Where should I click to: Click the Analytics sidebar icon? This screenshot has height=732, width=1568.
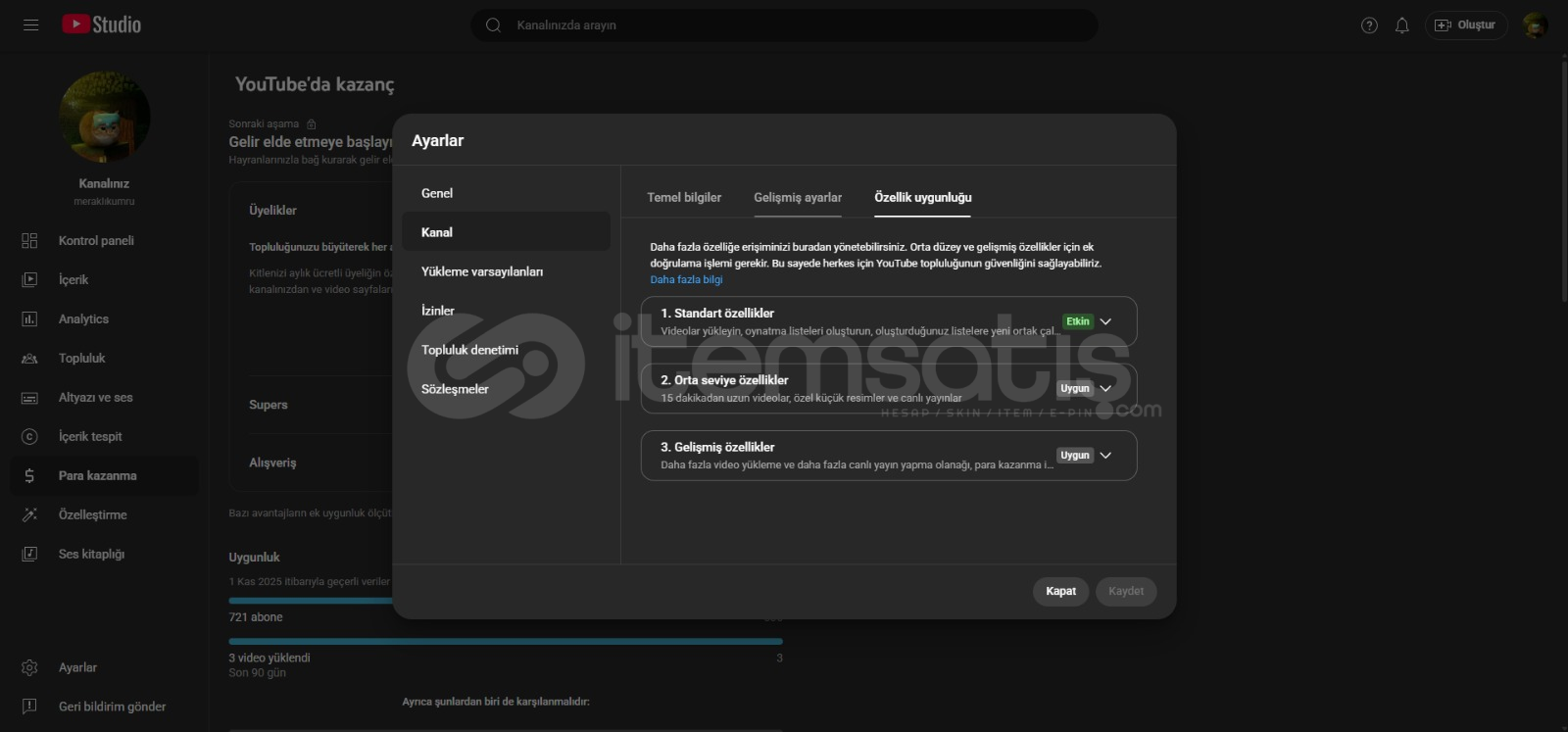(x=29, y=318)
